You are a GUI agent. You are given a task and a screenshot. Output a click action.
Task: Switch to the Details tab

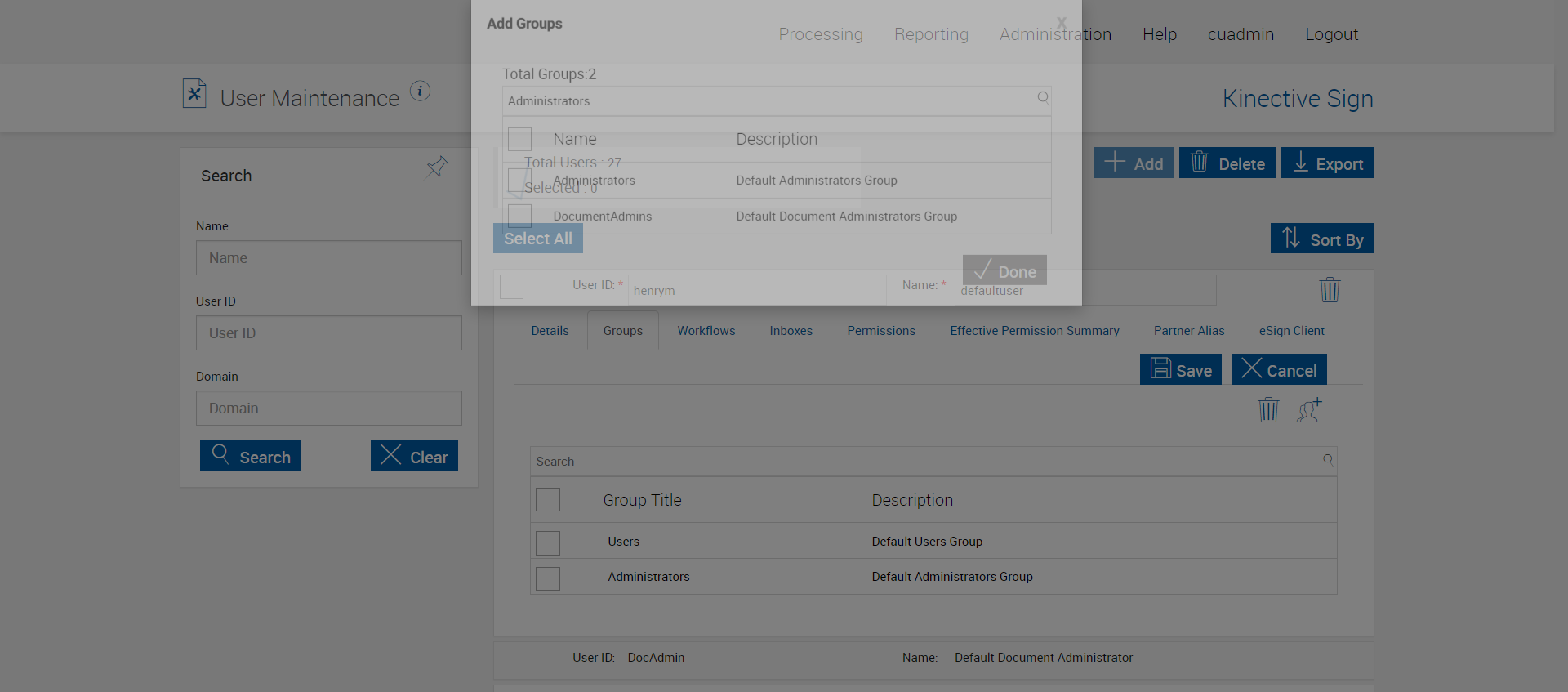point(550,331)
